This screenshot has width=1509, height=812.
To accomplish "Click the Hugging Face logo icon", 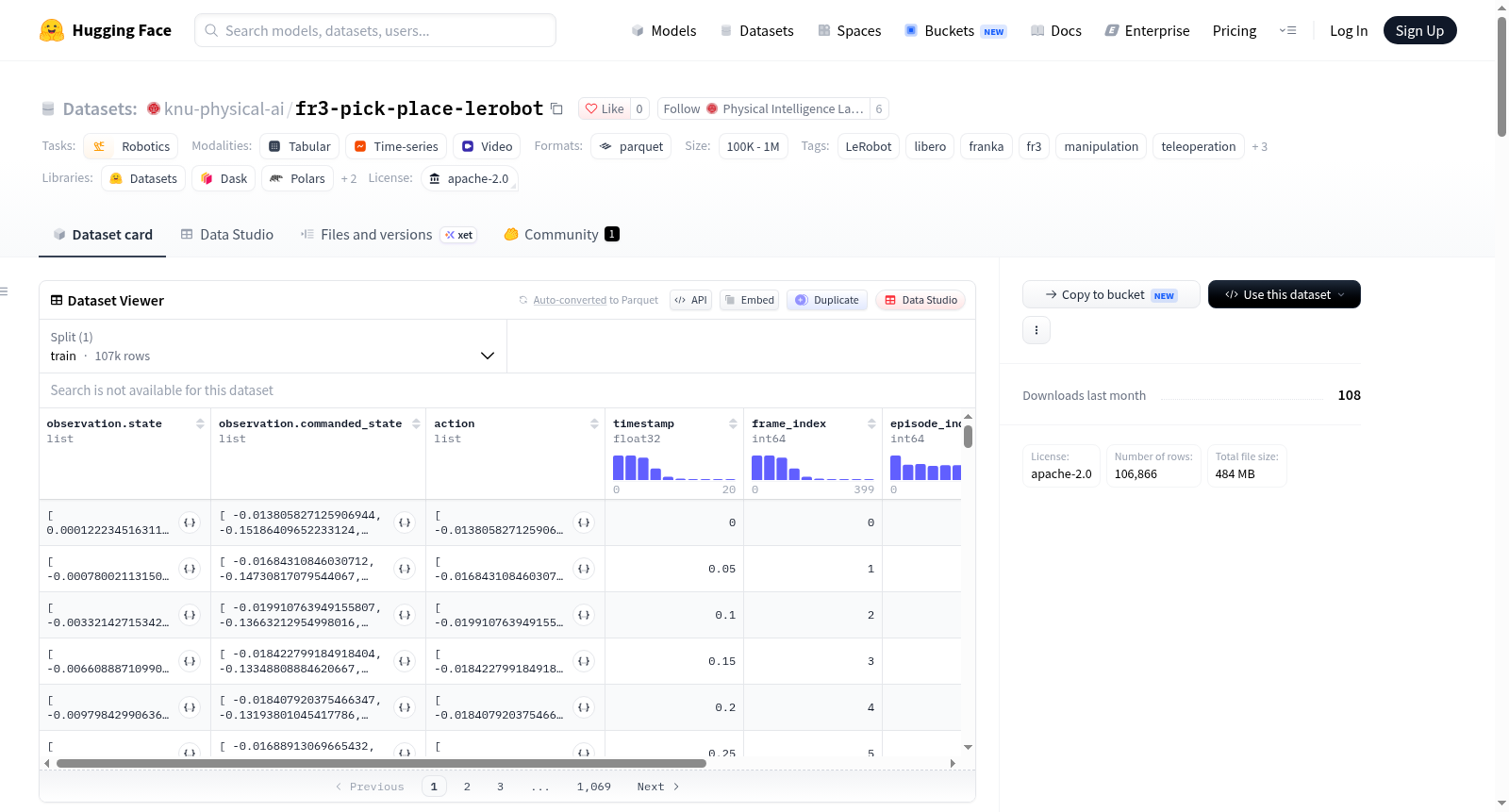I will coord(52,30).
